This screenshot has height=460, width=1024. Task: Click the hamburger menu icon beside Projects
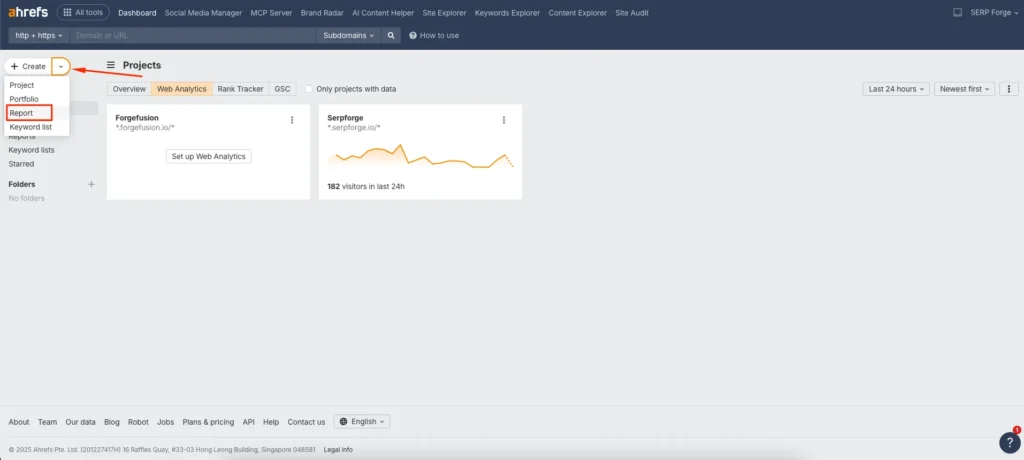click(x=111, y=65)
